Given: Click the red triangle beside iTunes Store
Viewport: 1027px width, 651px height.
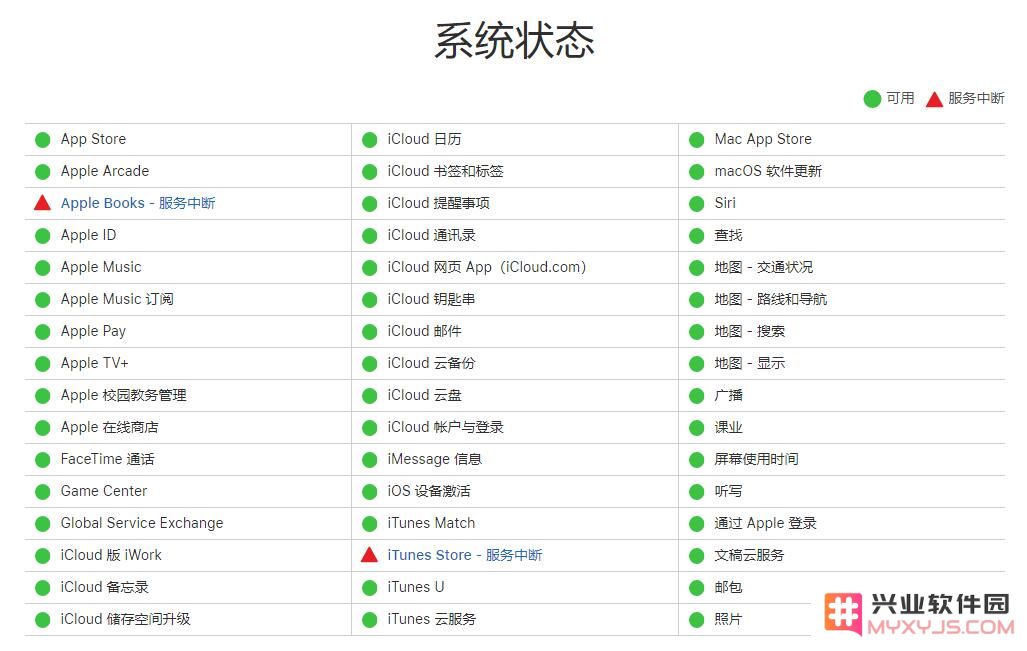Looking at the screenshot, I should pos(369,555).
